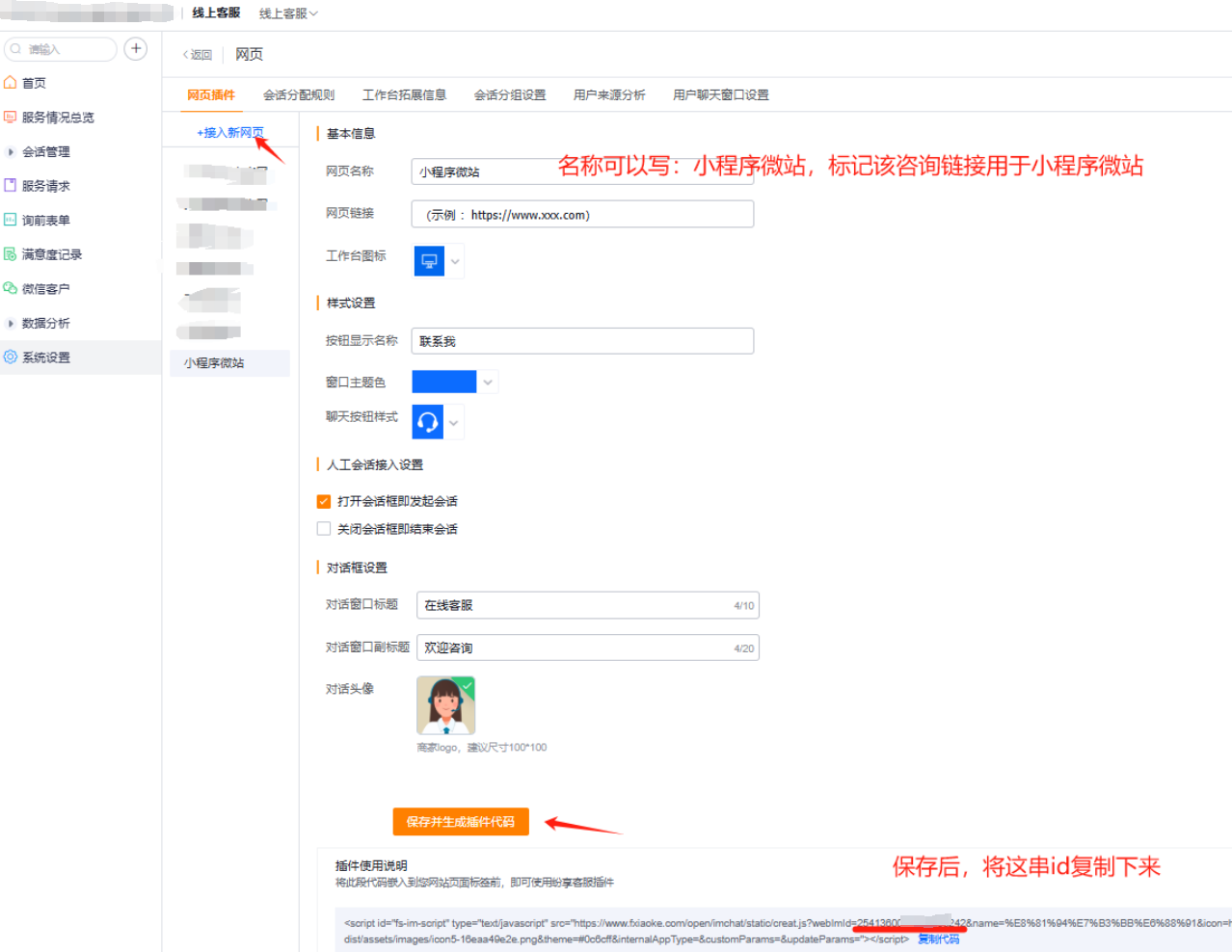Open 工作台图标 dropdown arrow
This screenshot has height=952, width=1232.
coord(455,261)
